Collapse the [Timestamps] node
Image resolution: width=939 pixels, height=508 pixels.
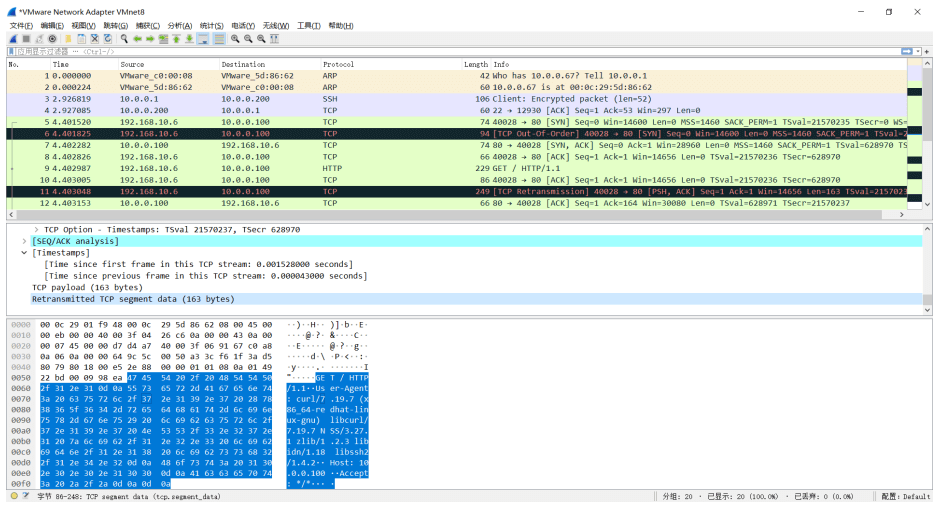pos(25,253)
